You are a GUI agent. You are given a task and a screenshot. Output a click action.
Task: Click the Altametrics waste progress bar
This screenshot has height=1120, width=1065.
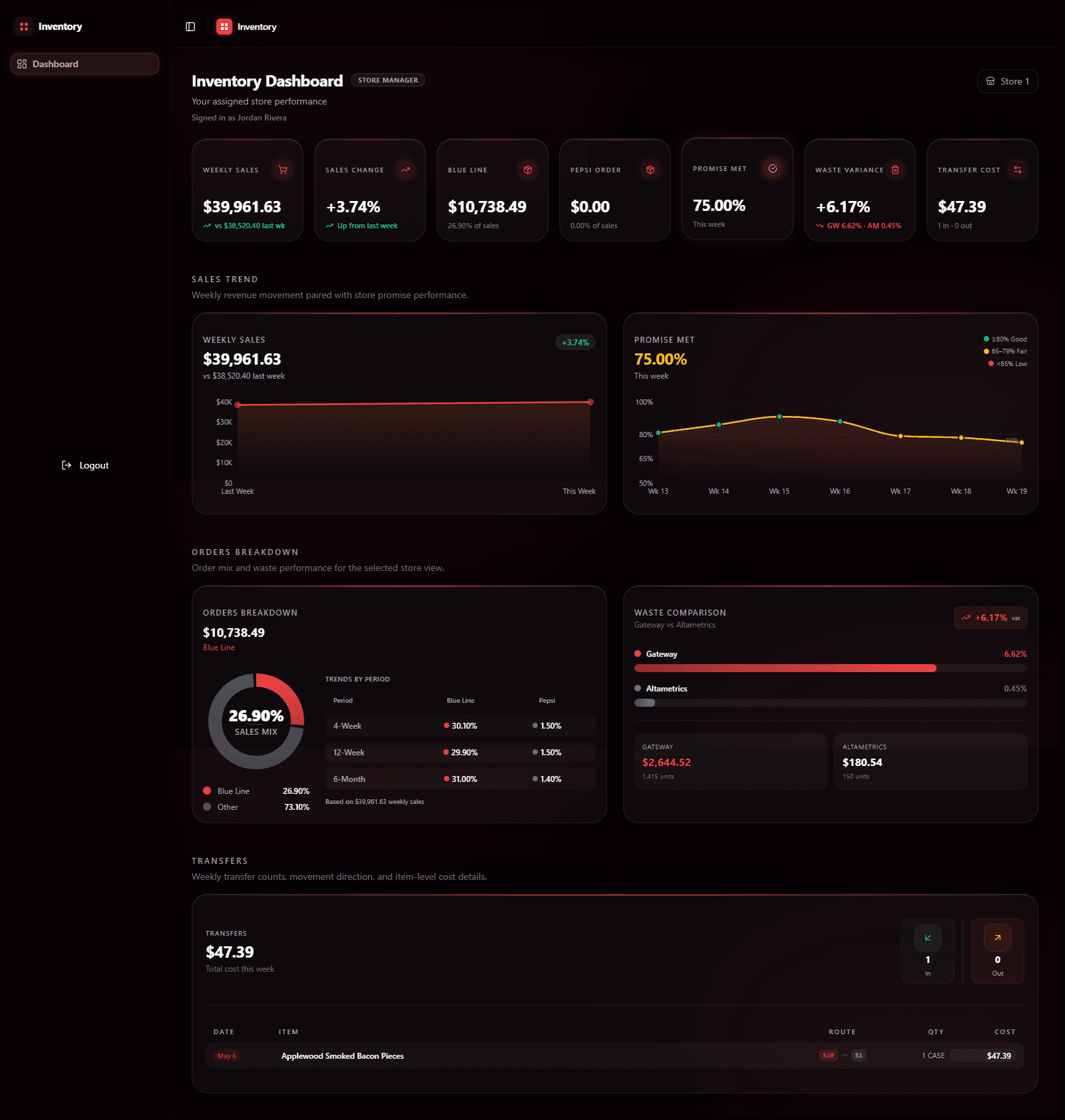(831, 703)
